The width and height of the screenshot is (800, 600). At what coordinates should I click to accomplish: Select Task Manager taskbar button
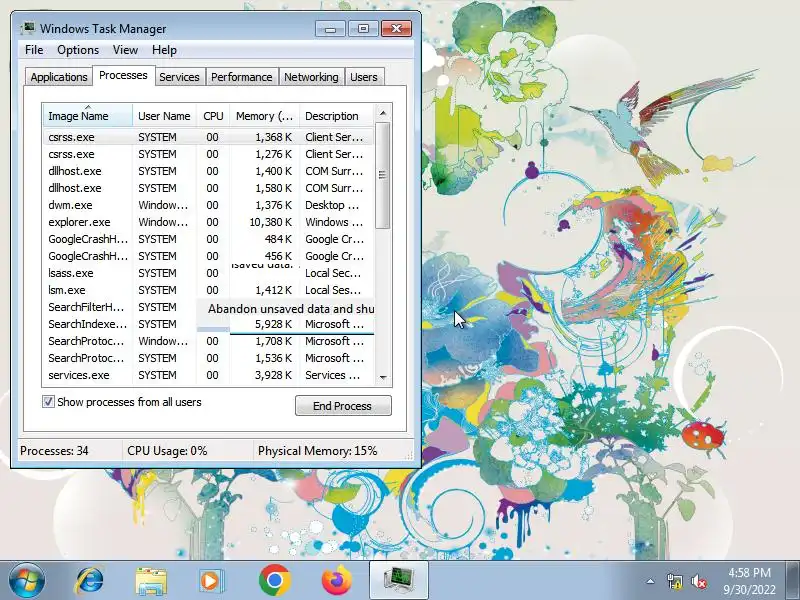coord(398,581)
